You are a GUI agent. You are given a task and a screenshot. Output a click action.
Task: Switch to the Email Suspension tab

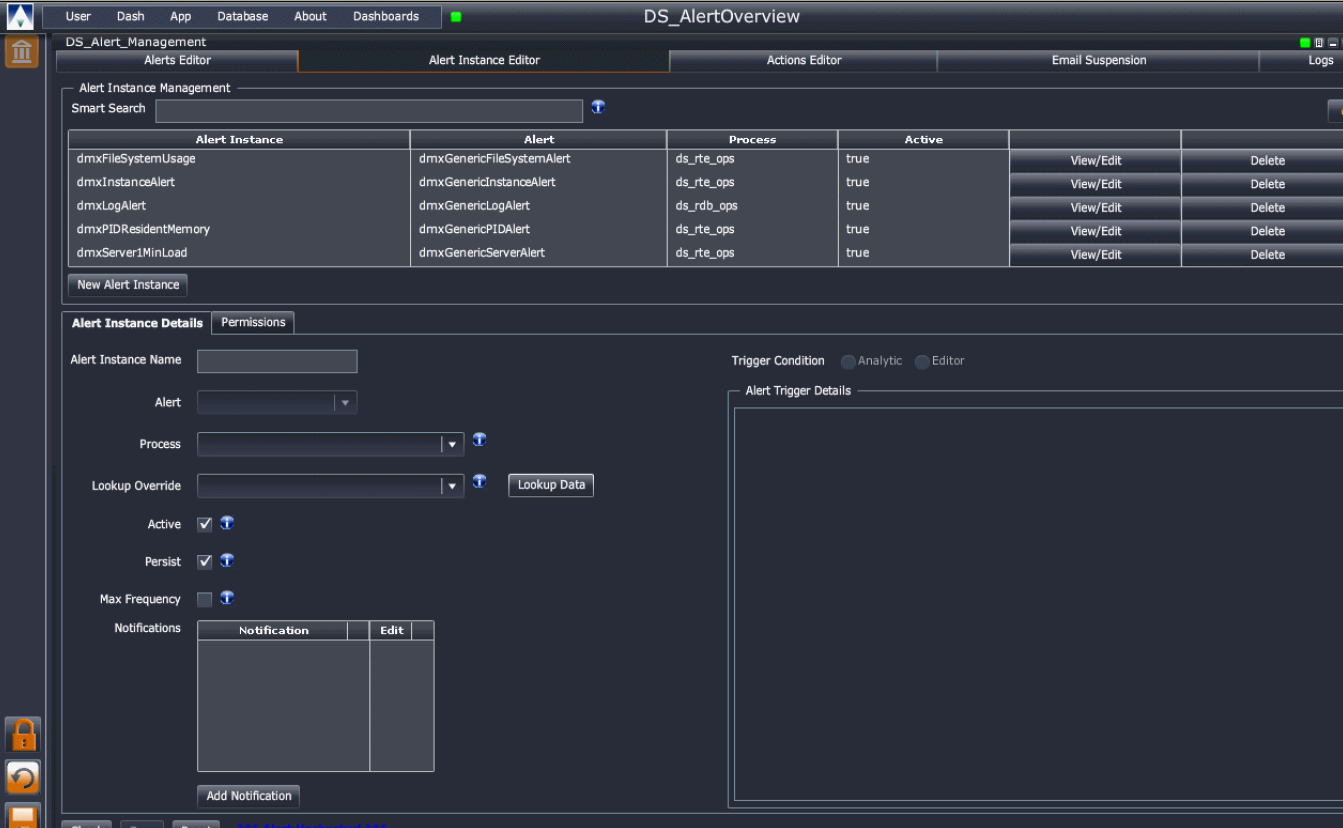pos(1099,60)
